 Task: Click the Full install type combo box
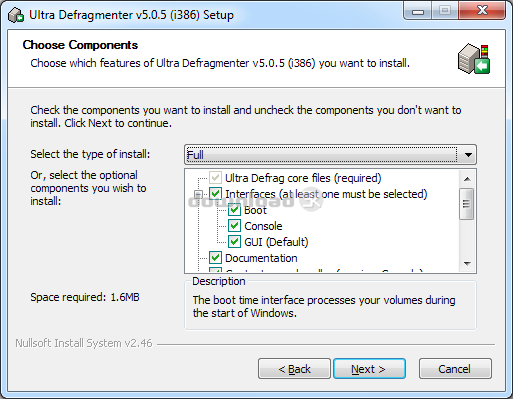coord(330,155)
